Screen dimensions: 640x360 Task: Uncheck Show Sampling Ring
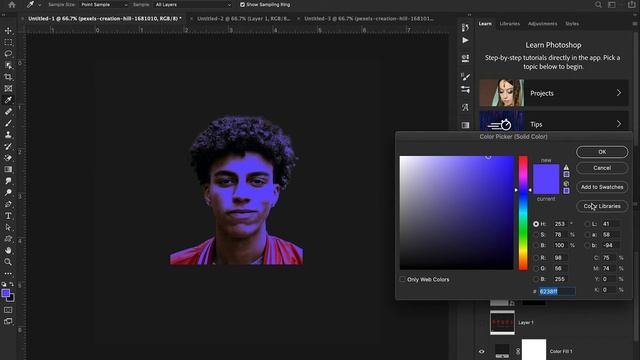[x=242, y=4]
